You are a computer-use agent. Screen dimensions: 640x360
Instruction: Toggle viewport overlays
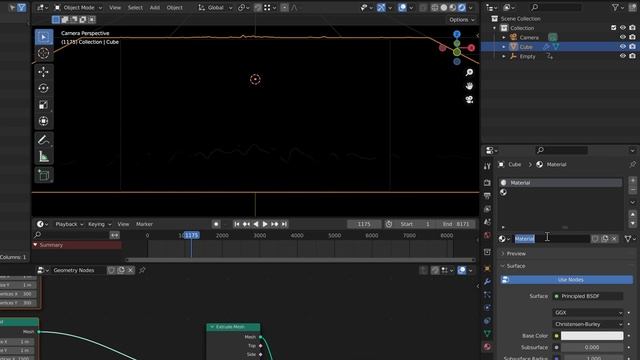click(x=402, y=8)
